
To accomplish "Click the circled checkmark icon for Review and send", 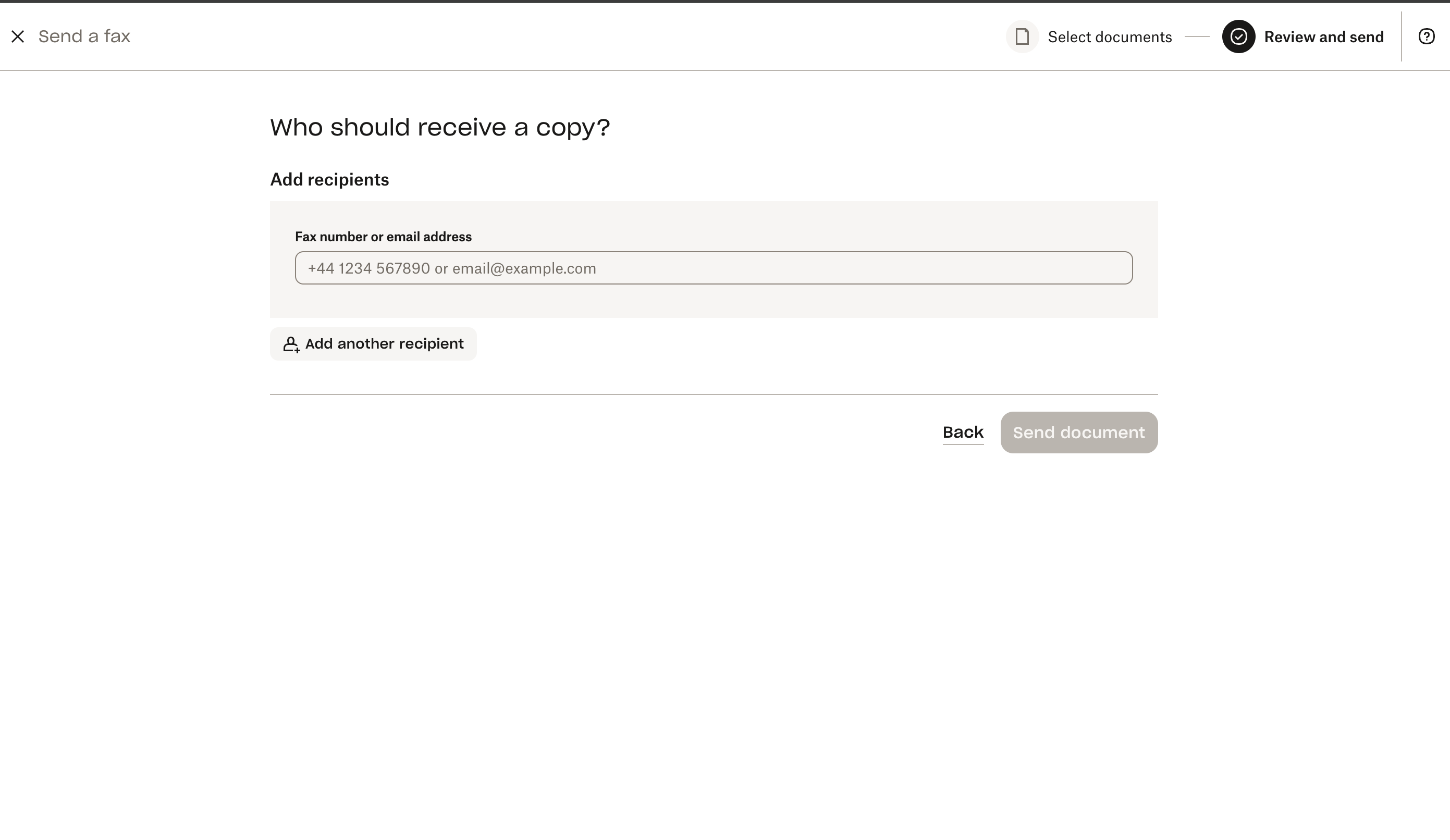I will click(x=1239, y=36).
